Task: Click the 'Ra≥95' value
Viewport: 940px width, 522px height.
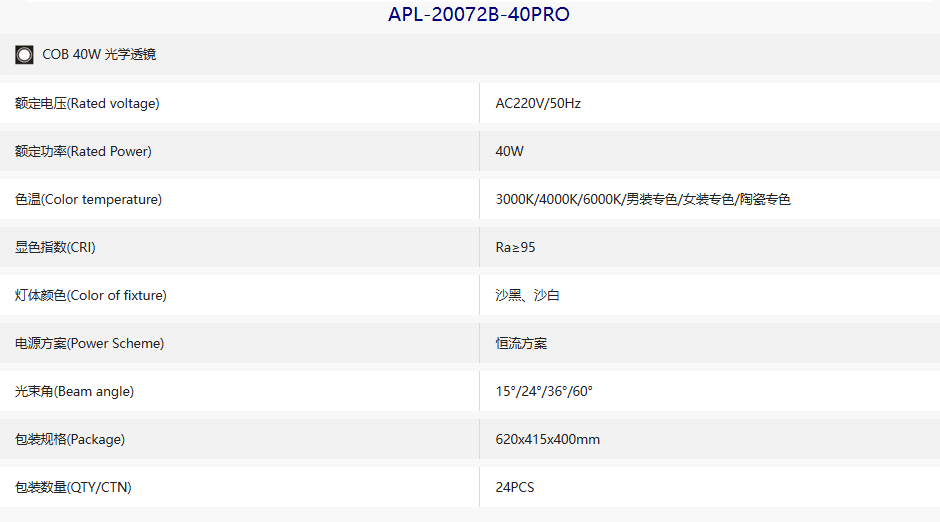Action: (515, 248)
